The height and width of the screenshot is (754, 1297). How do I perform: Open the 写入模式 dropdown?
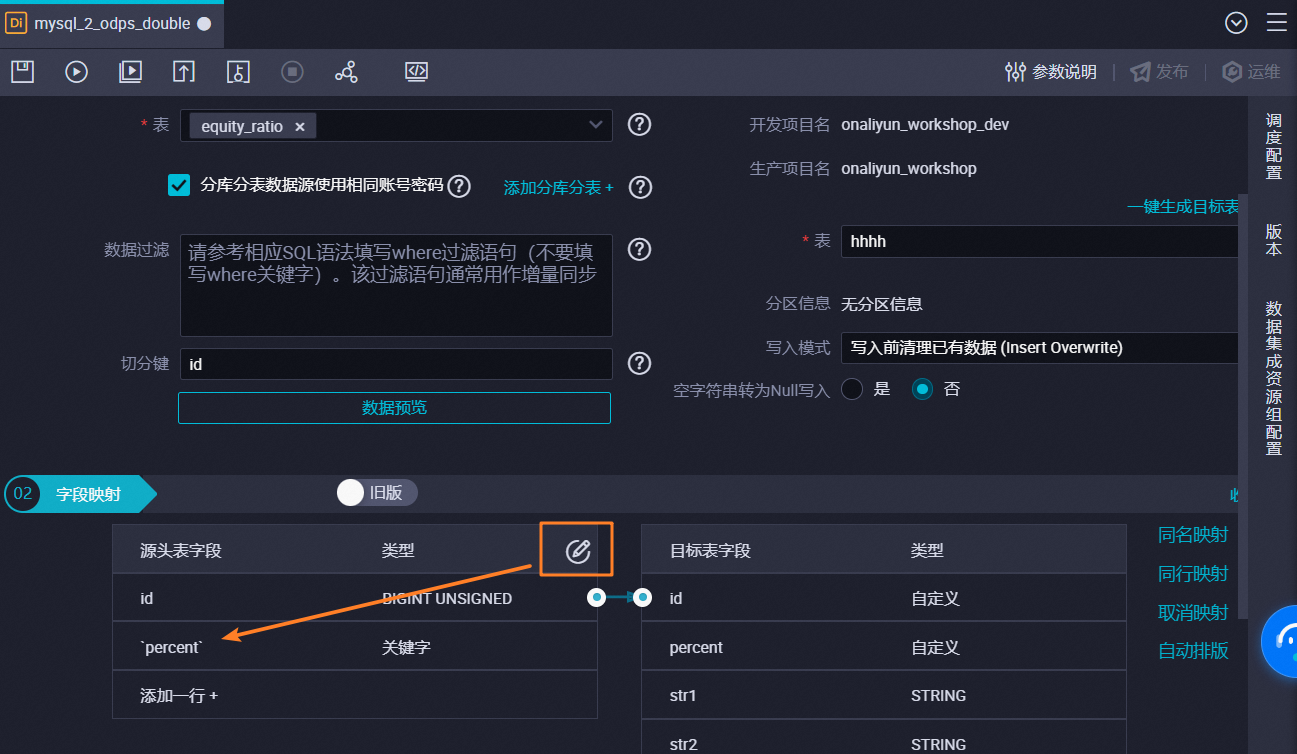(x=1040, y=347)
